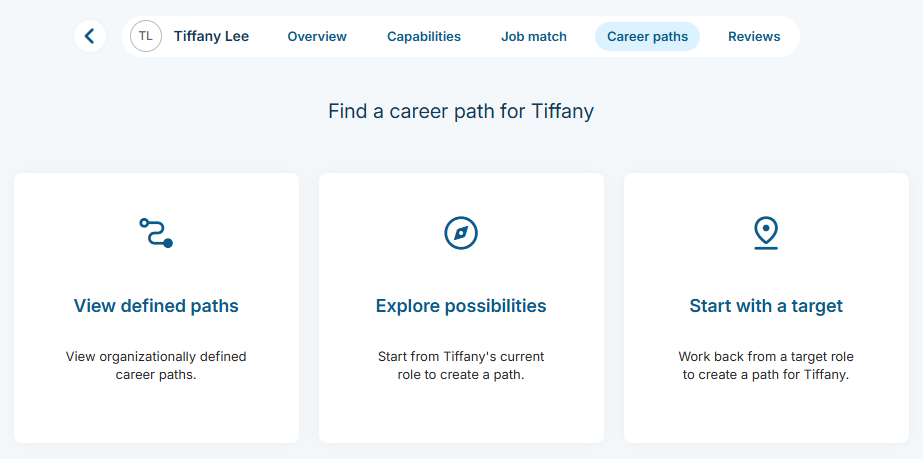Select the Career paths tab
Viewport: 923px width, 459px height.
click(x=647, y=36)
